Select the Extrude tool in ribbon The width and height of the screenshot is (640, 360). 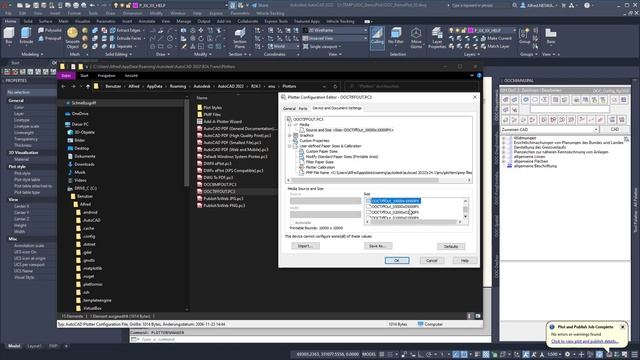[26, 36]
